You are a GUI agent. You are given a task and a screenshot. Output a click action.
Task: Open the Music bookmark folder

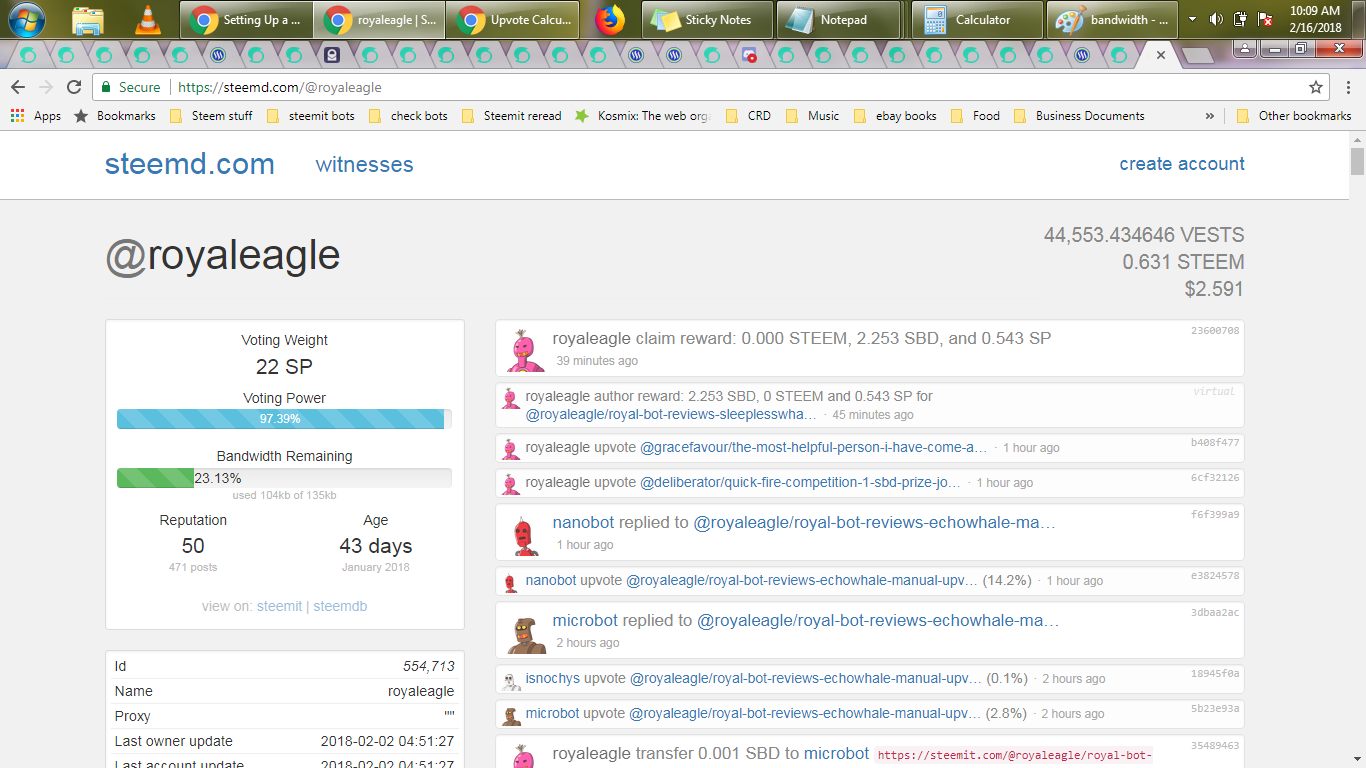pos(813,116)
